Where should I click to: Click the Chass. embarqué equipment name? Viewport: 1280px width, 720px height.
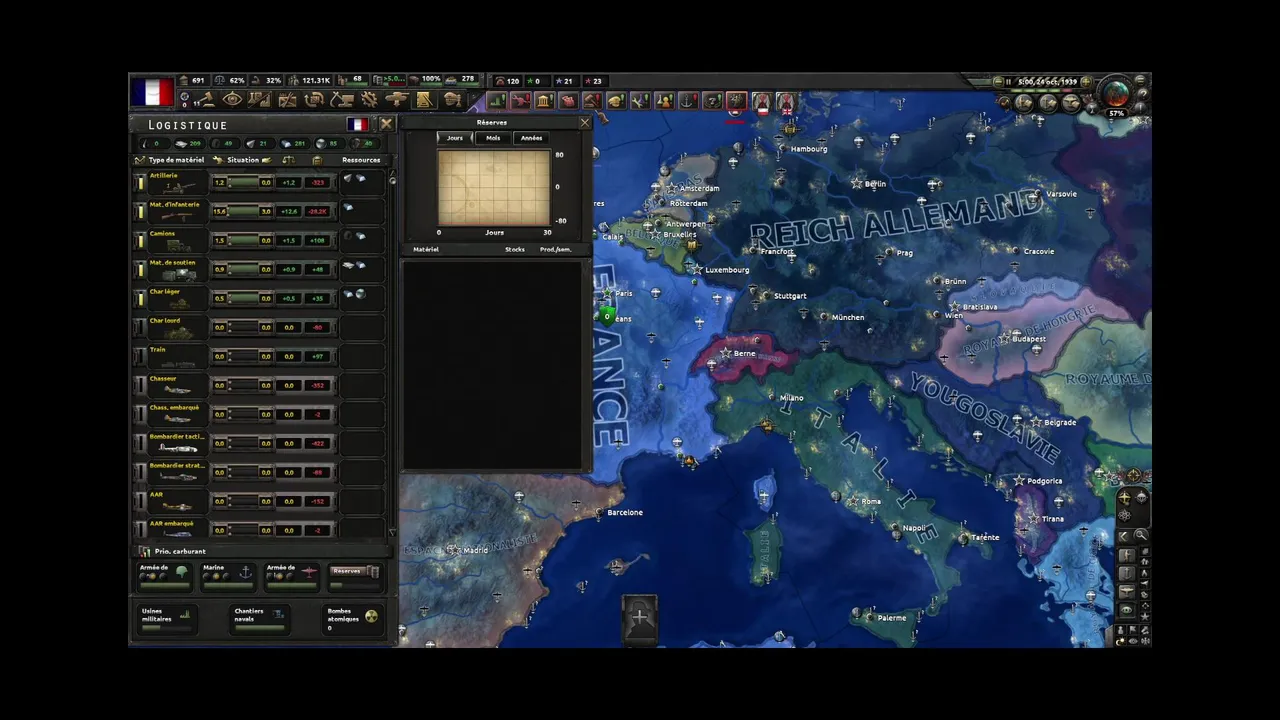tap(175, 408)
